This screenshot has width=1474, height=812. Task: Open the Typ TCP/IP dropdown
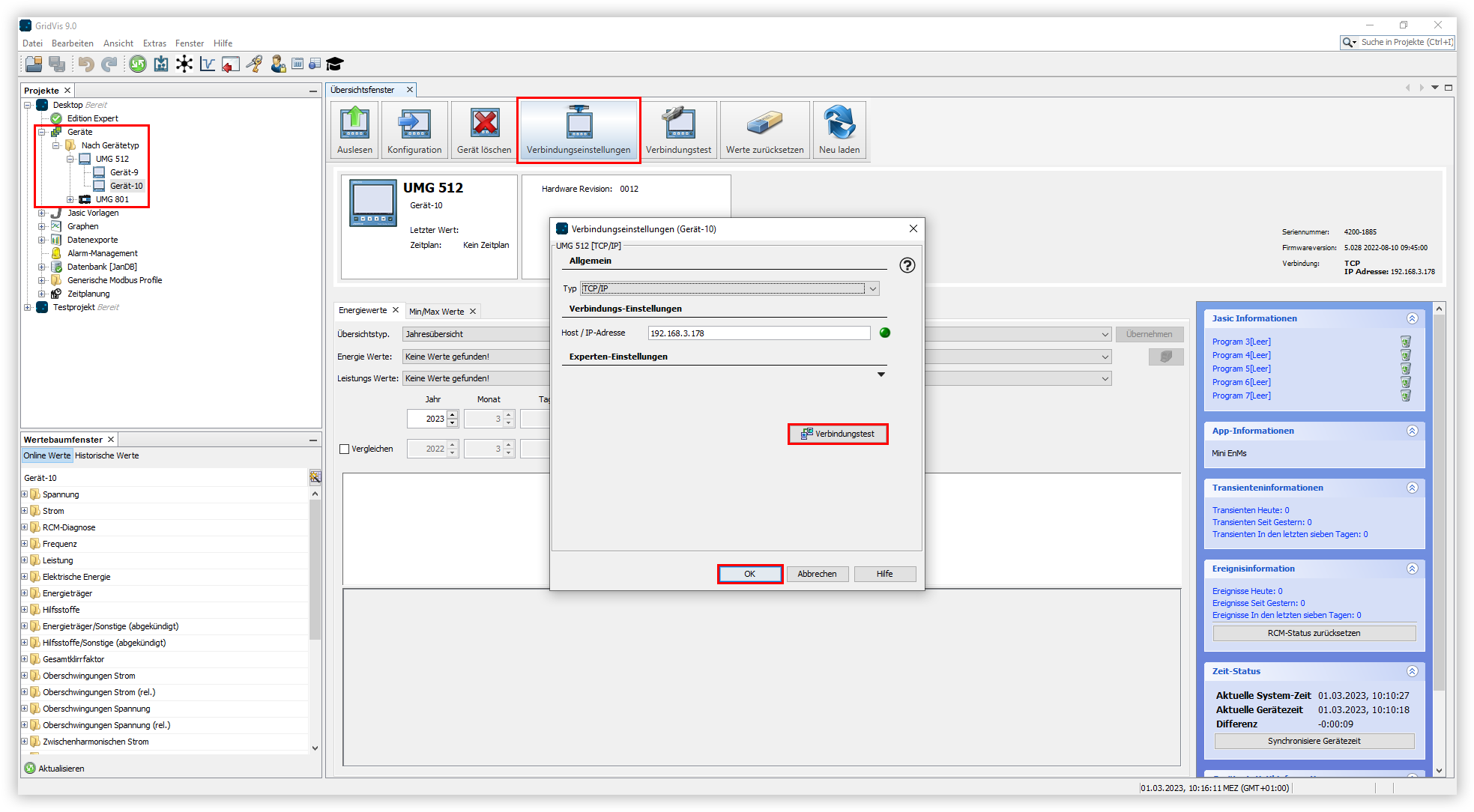pyautogui.click(x=873, y=288)
